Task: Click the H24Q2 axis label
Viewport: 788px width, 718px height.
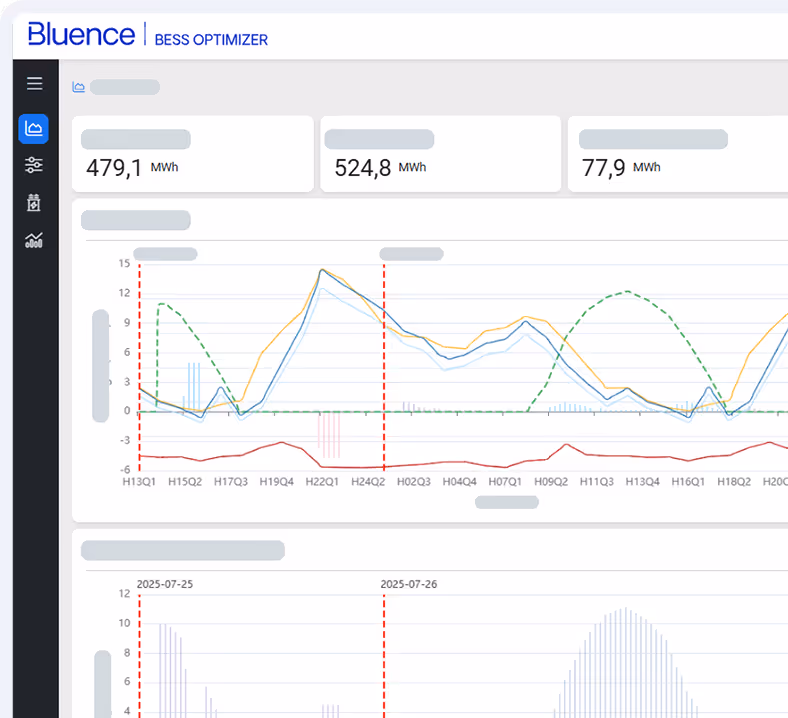Action: click(368, 482)
